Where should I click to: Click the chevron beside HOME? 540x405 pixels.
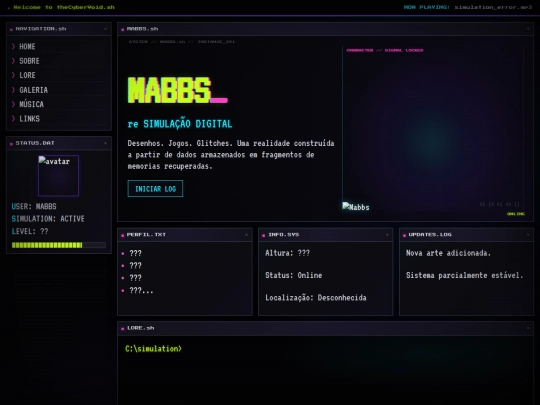pyautogui.click(x=13, y=46)
